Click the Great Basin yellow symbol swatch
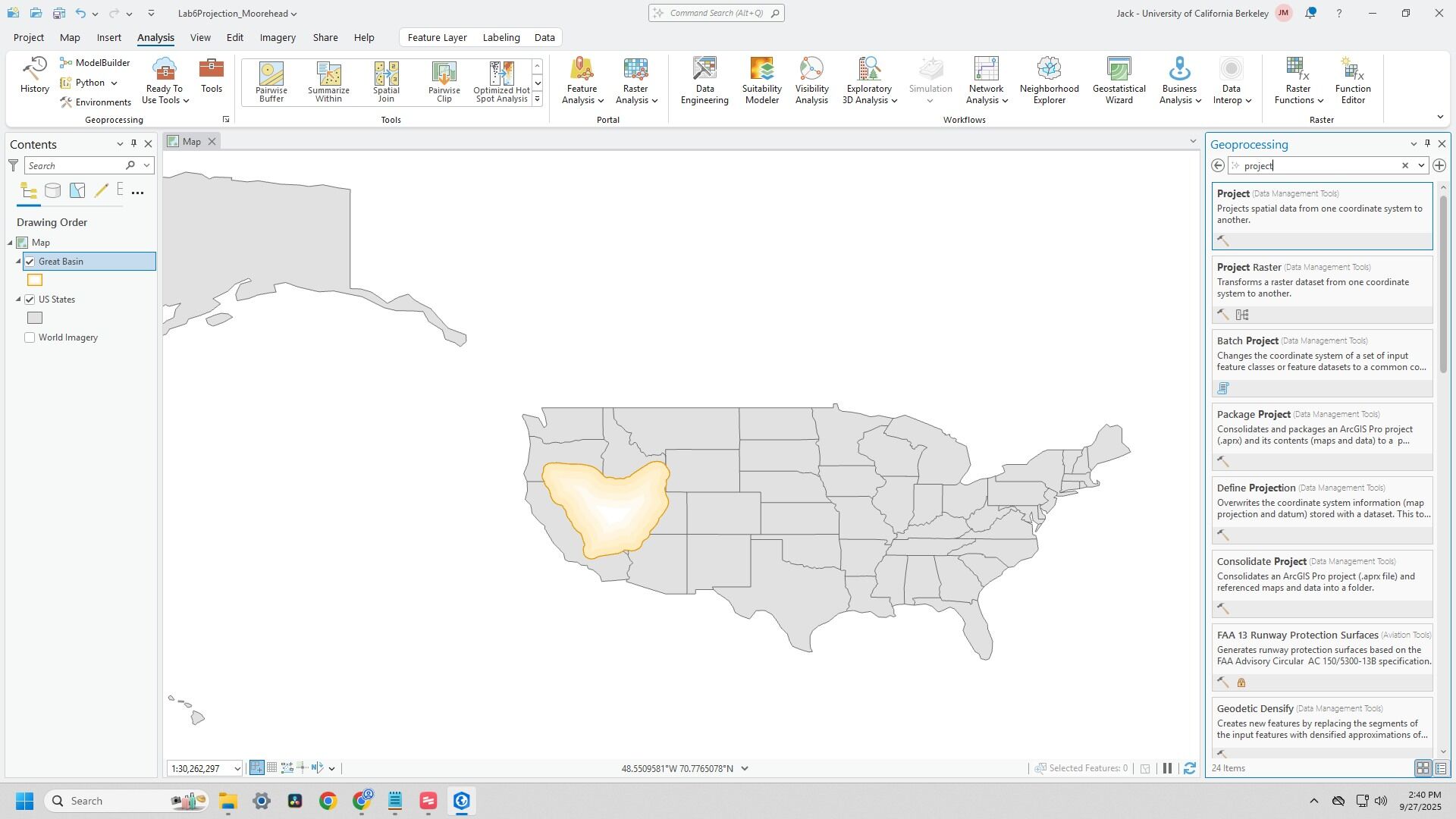1456x819 pixels. click(35, 281)
